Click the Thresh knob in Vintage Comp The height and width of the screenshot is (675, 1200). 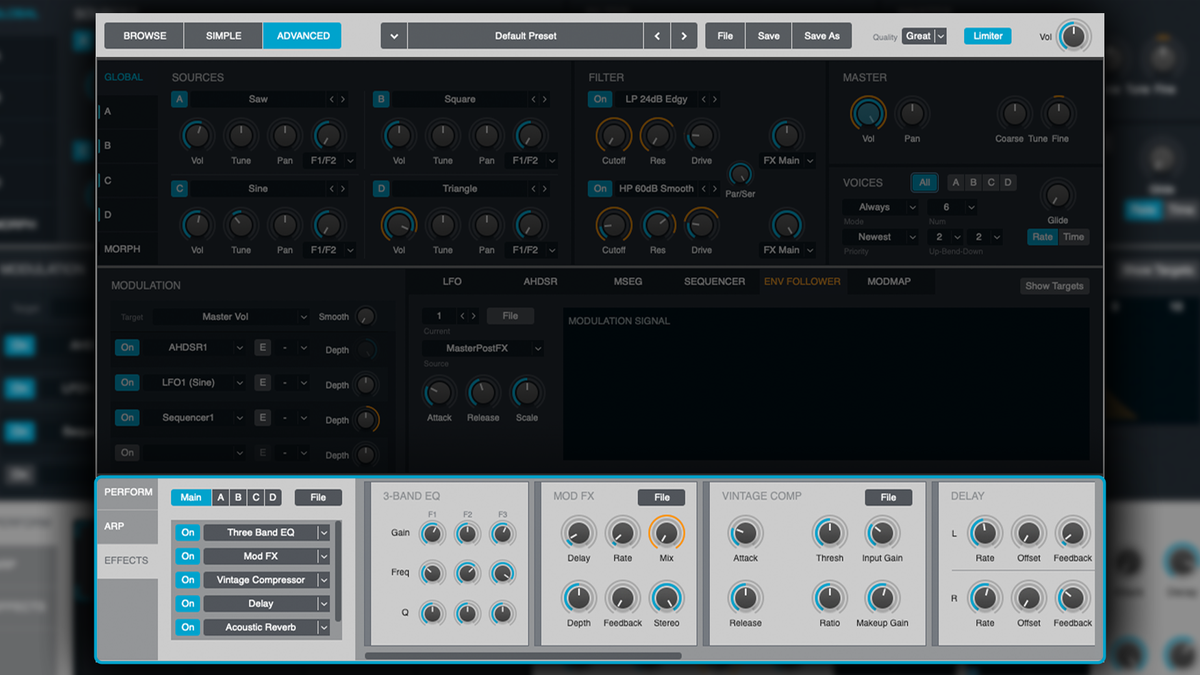829,534
